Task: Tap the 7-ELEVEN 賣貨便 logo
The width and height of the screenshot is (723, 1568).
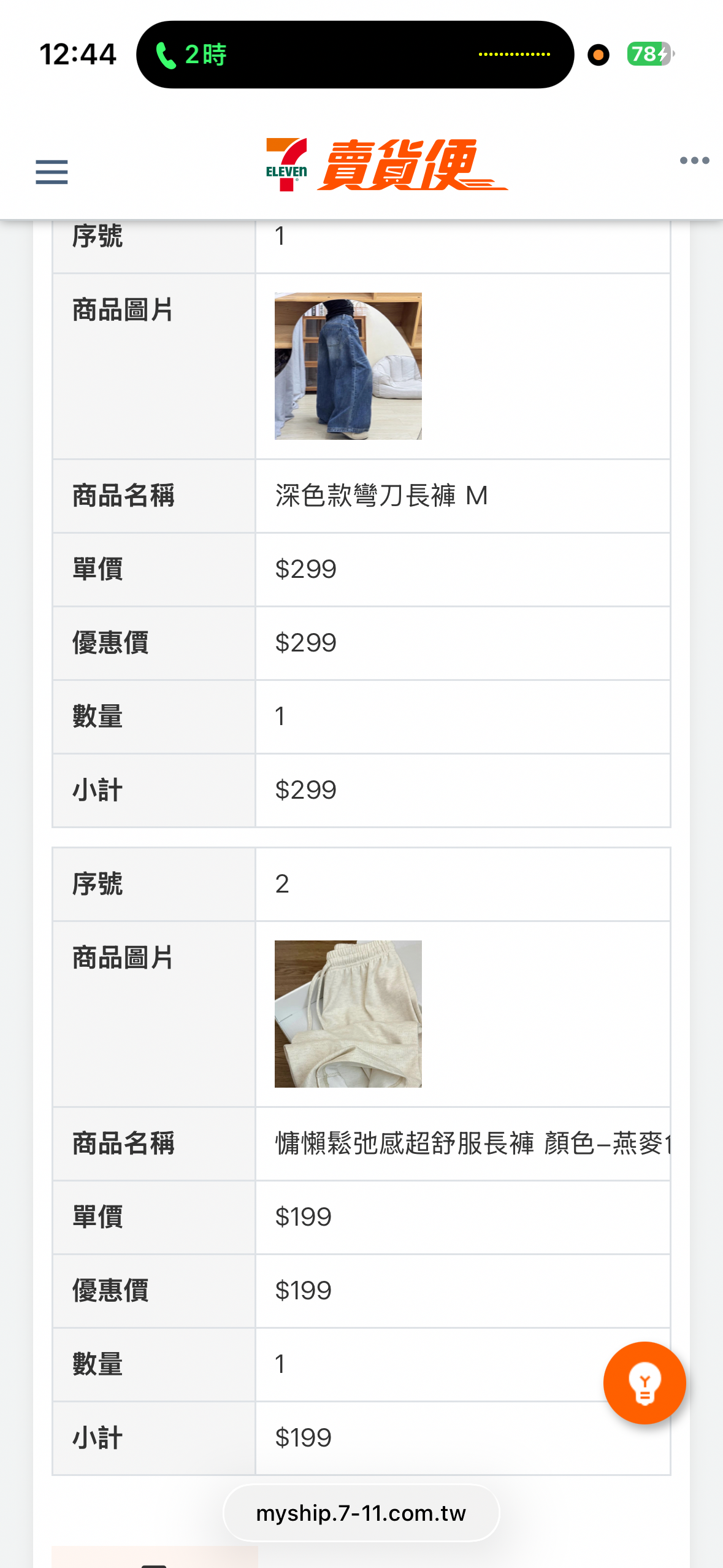Action: point(386,165)
